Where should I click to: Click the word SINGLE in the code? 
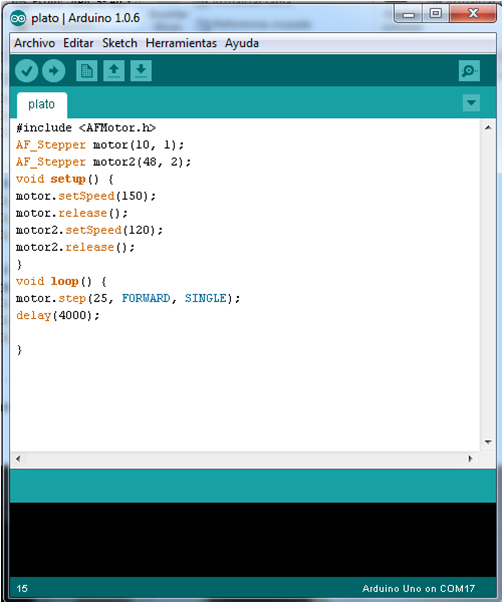pos(205,298)
